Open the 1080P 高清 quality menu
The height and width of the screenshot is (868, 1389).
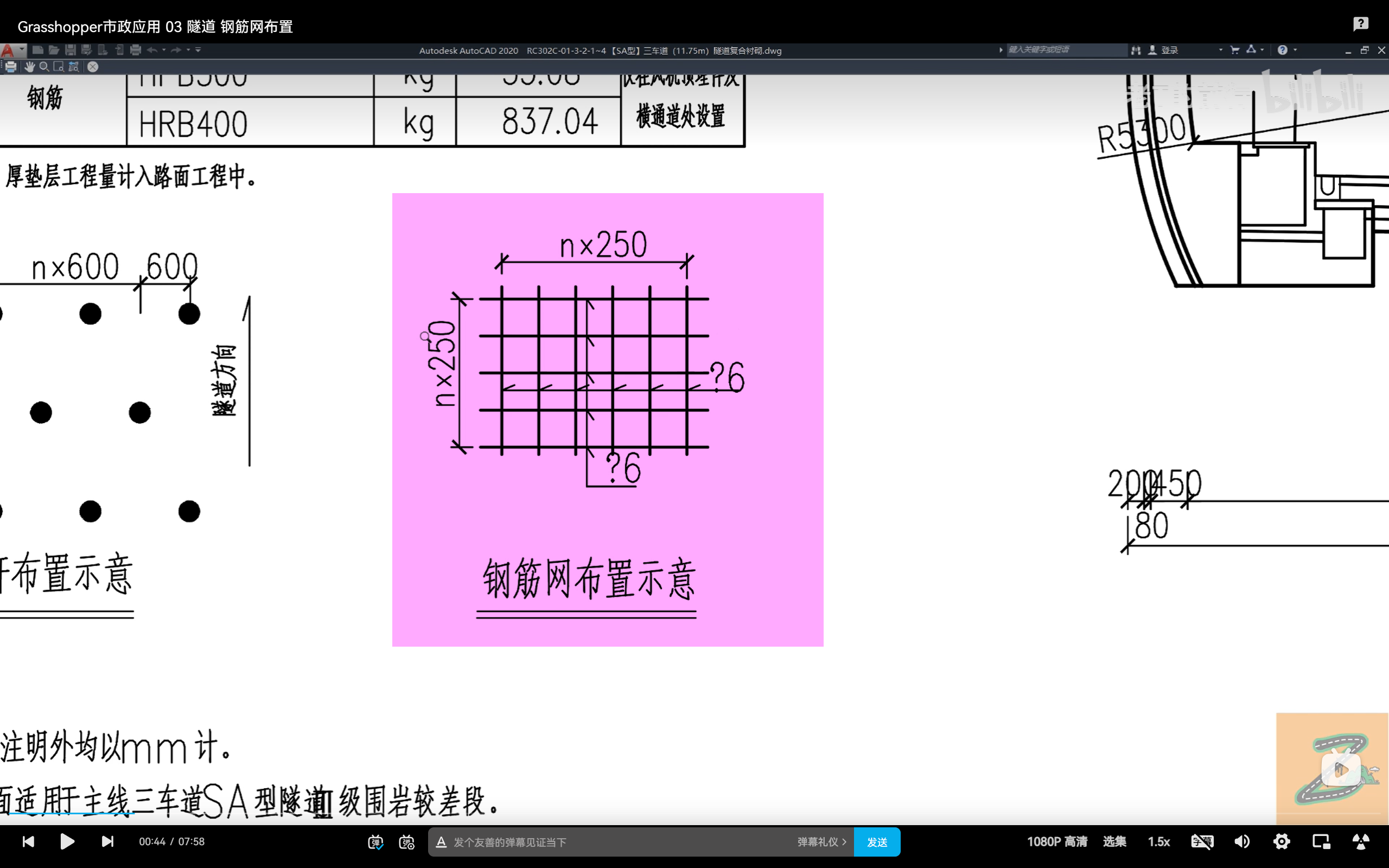point(1057,841)
